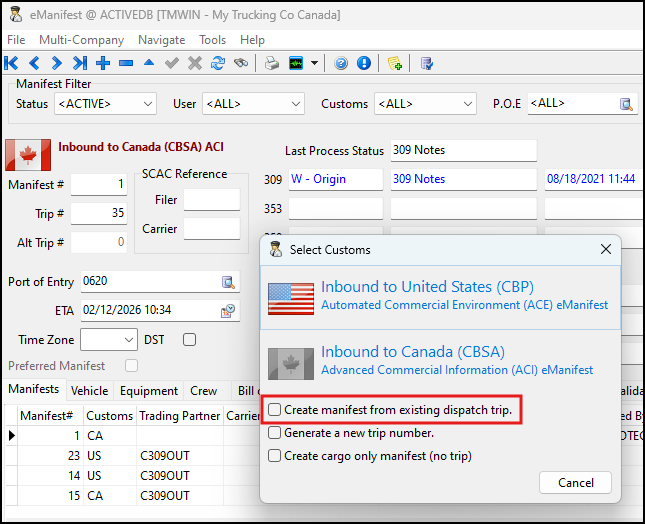Click the ETA date field
Image resolution: width=645 pixels, height=524 pixels.
coord(160,311)
